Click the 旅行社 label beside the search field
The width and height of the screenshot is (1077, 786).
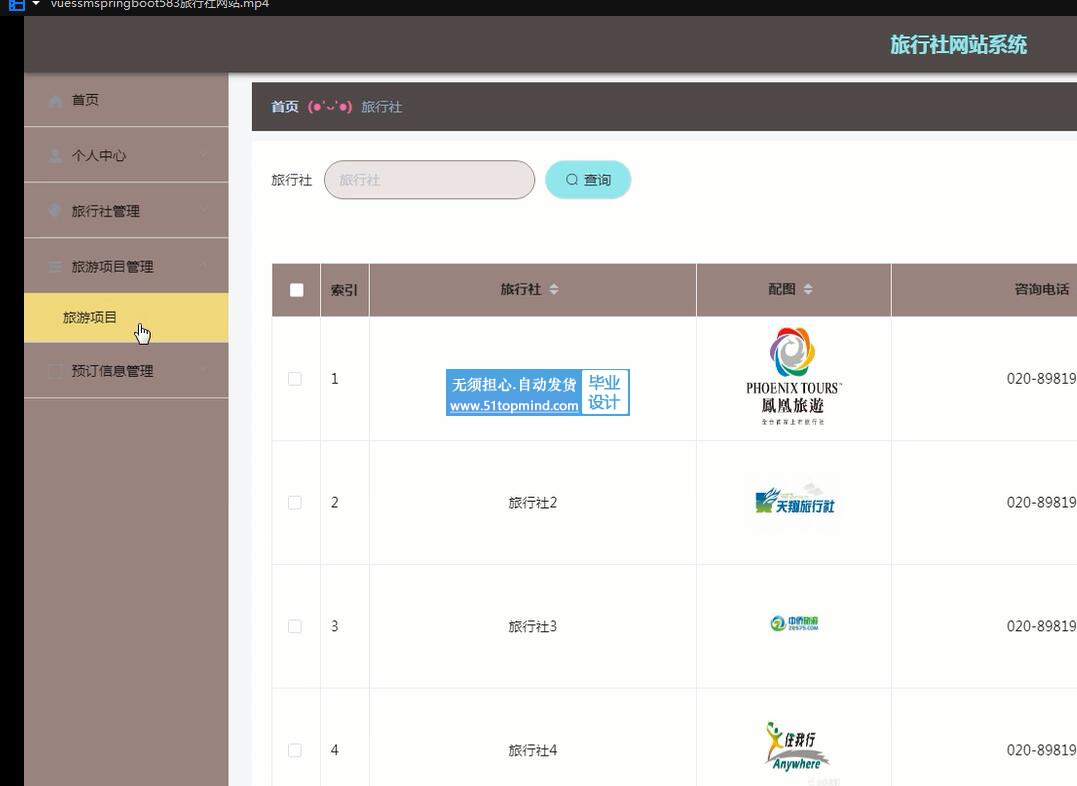291,180
